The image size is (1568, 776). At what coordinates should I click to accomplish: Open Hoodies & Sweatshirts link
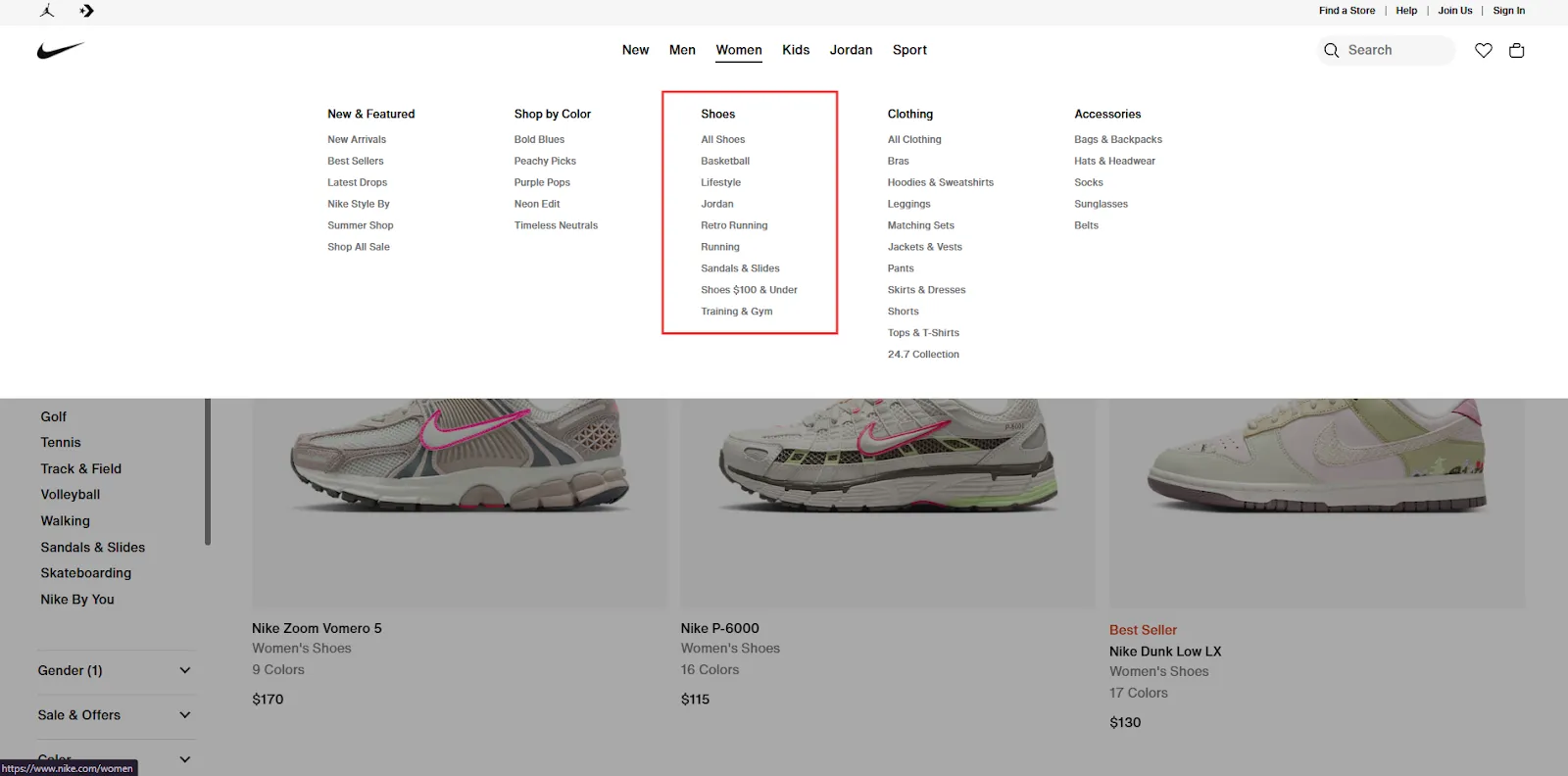click(941, 182)
